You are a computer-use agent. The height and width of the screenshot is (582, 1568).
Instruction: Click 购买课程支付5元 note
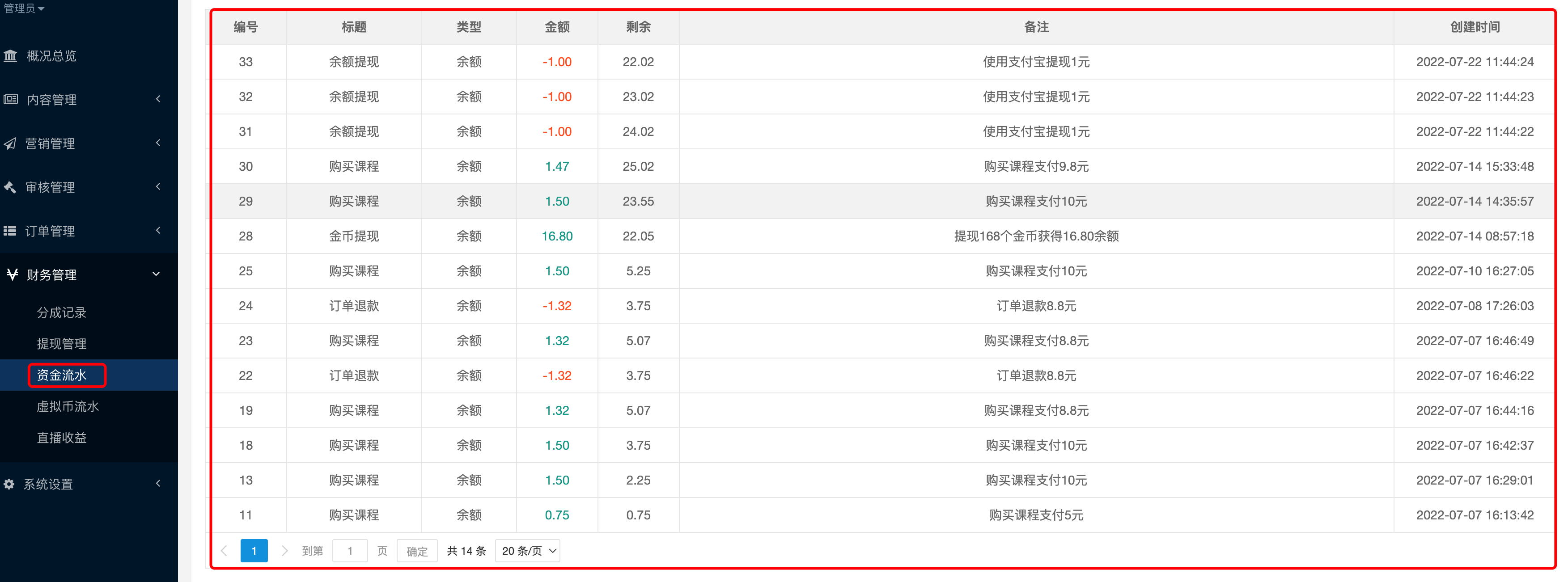coord(1037,515)
